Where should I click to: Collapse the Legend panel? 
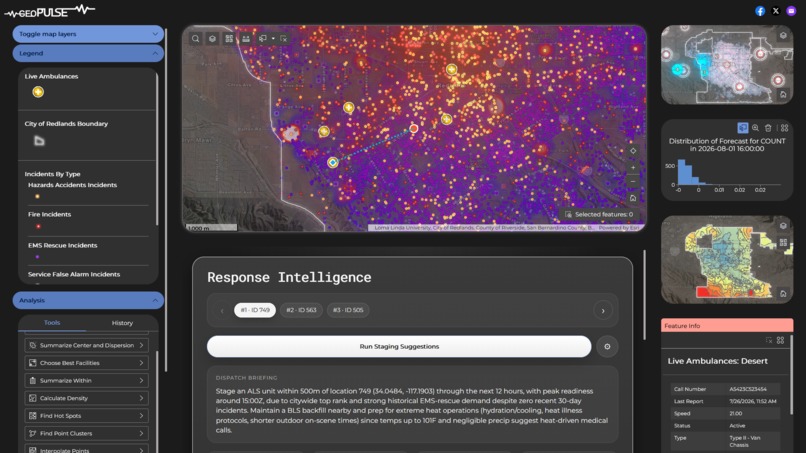click(88, 53)
